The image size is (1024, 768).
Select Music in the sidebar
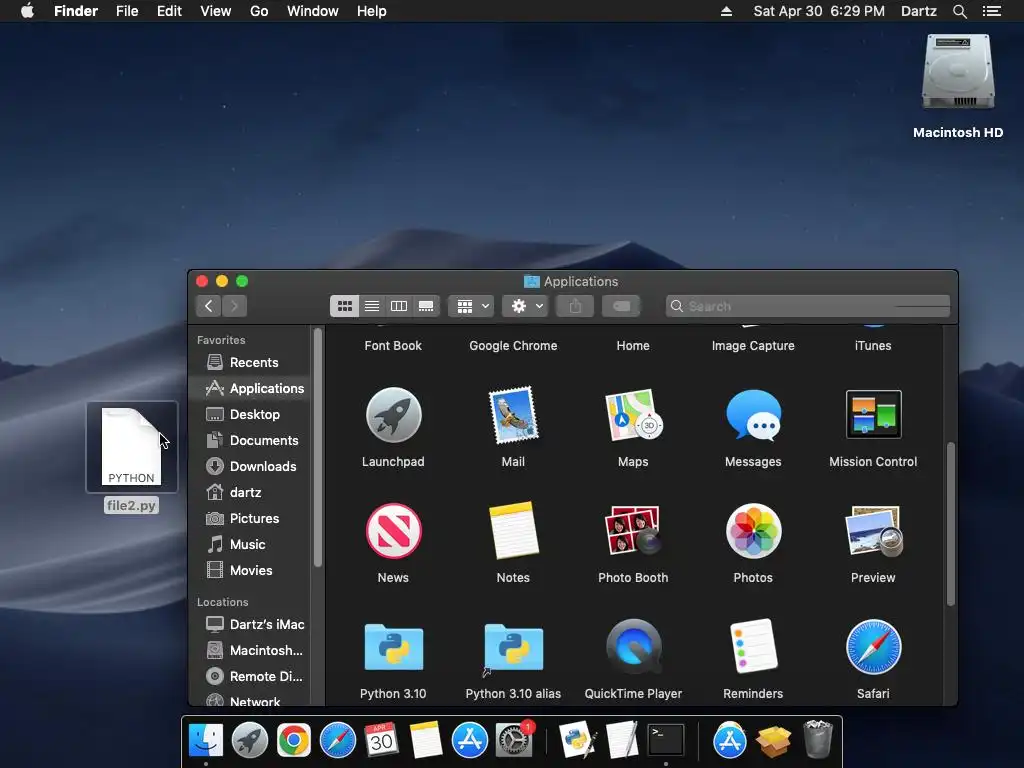(x=251, y=545)
